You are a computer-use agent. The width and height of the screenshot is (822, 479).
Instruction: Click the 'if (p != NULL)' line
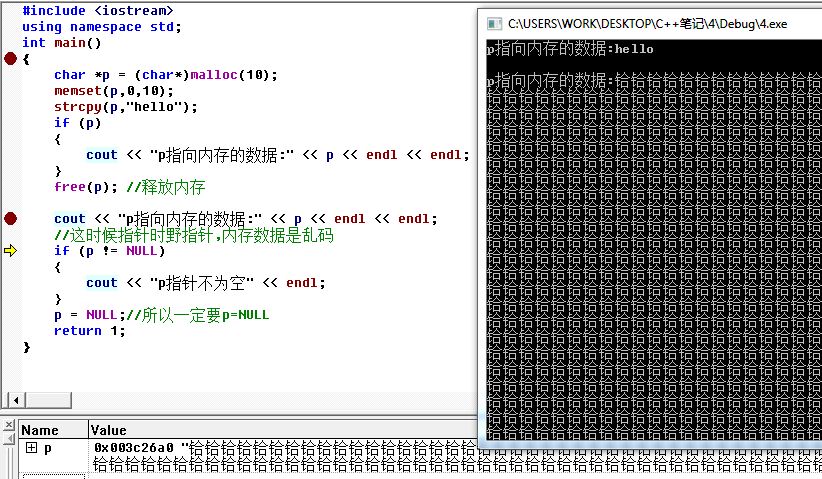[110, 251]
